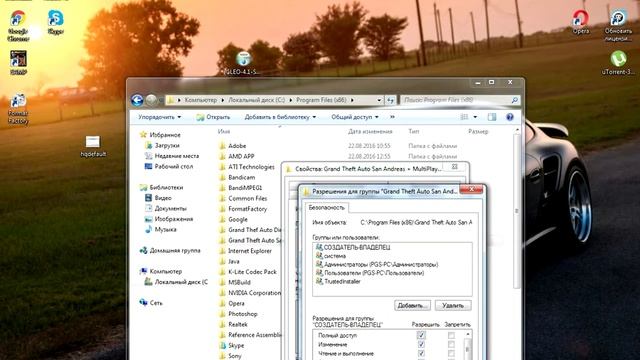Open Format Factory desktop shortcut

point(18,109)
